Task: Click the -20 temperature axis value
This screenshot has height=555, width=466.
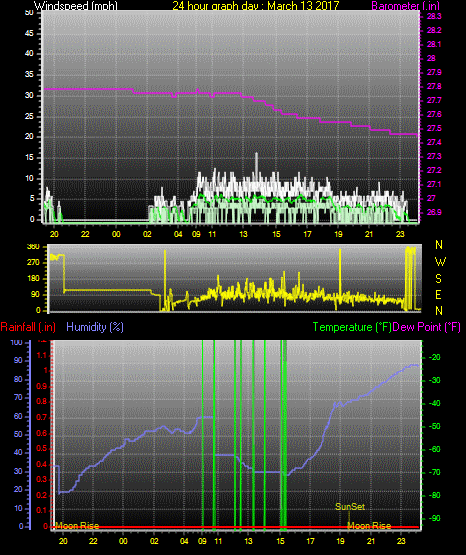Action: pos(435,357)
